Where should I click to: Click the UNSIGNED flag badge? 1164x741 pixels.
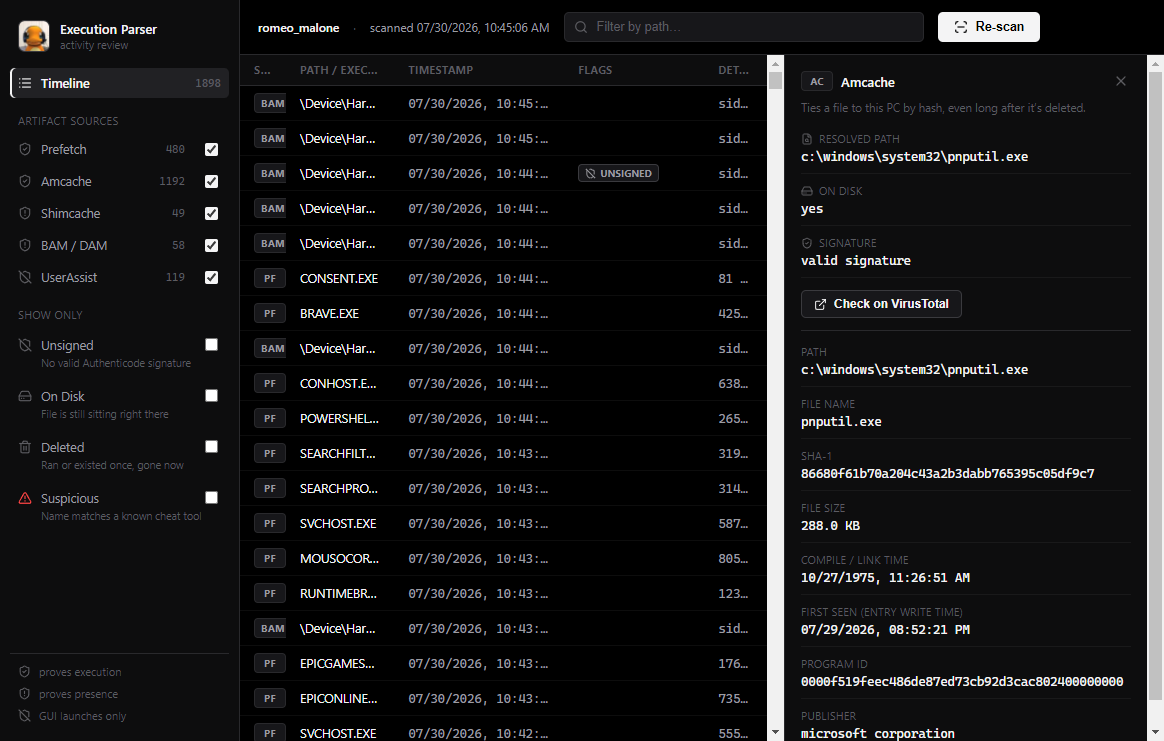(x=618, y=173)
